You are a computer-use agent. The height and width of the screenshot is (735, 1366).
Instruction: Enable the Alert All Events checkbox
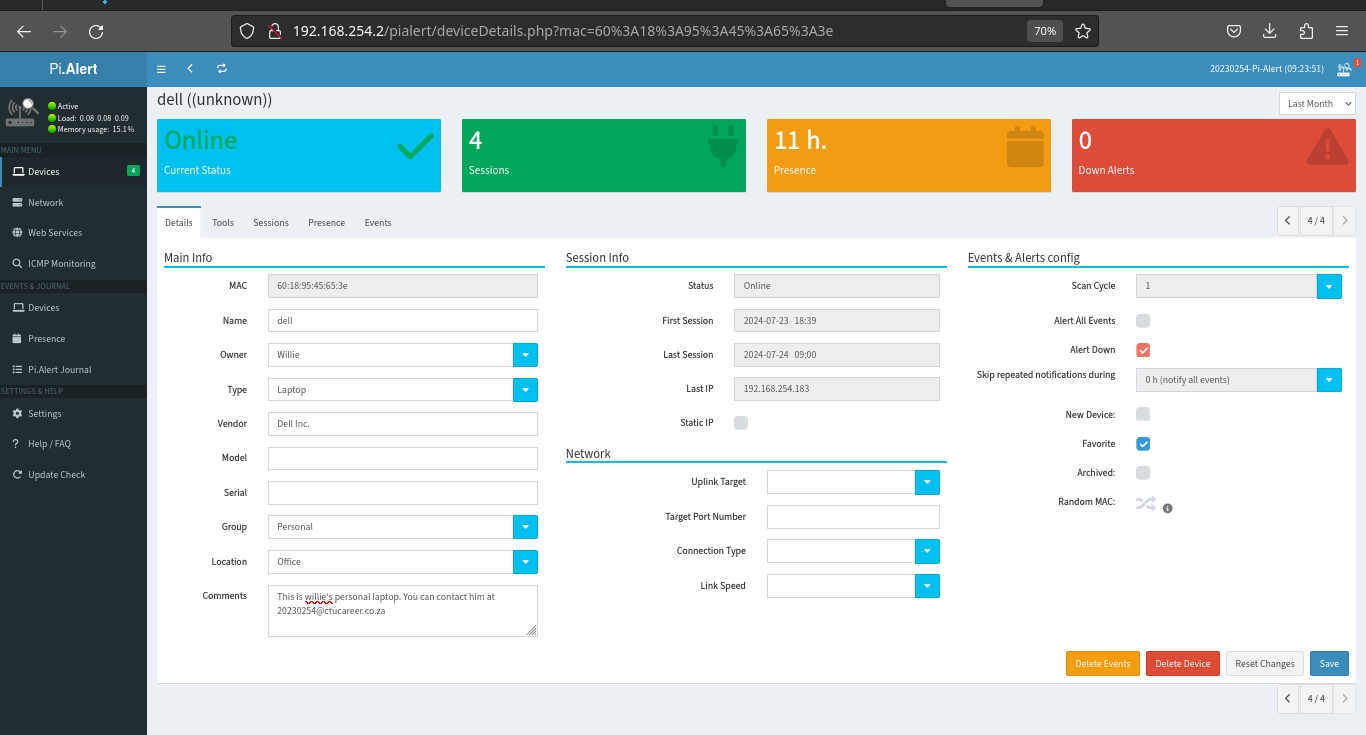click(x=1143, y=321)
